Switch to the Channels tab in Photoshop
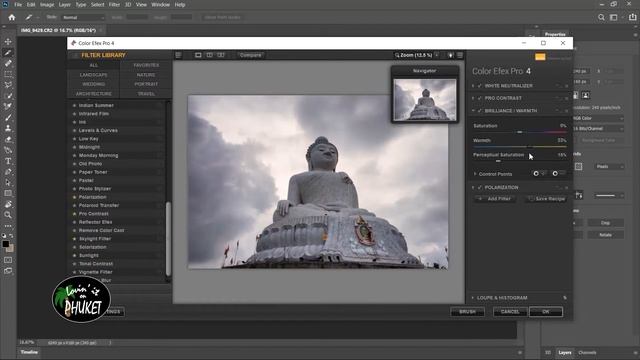640x360 pixels. (x=587, y=353)
